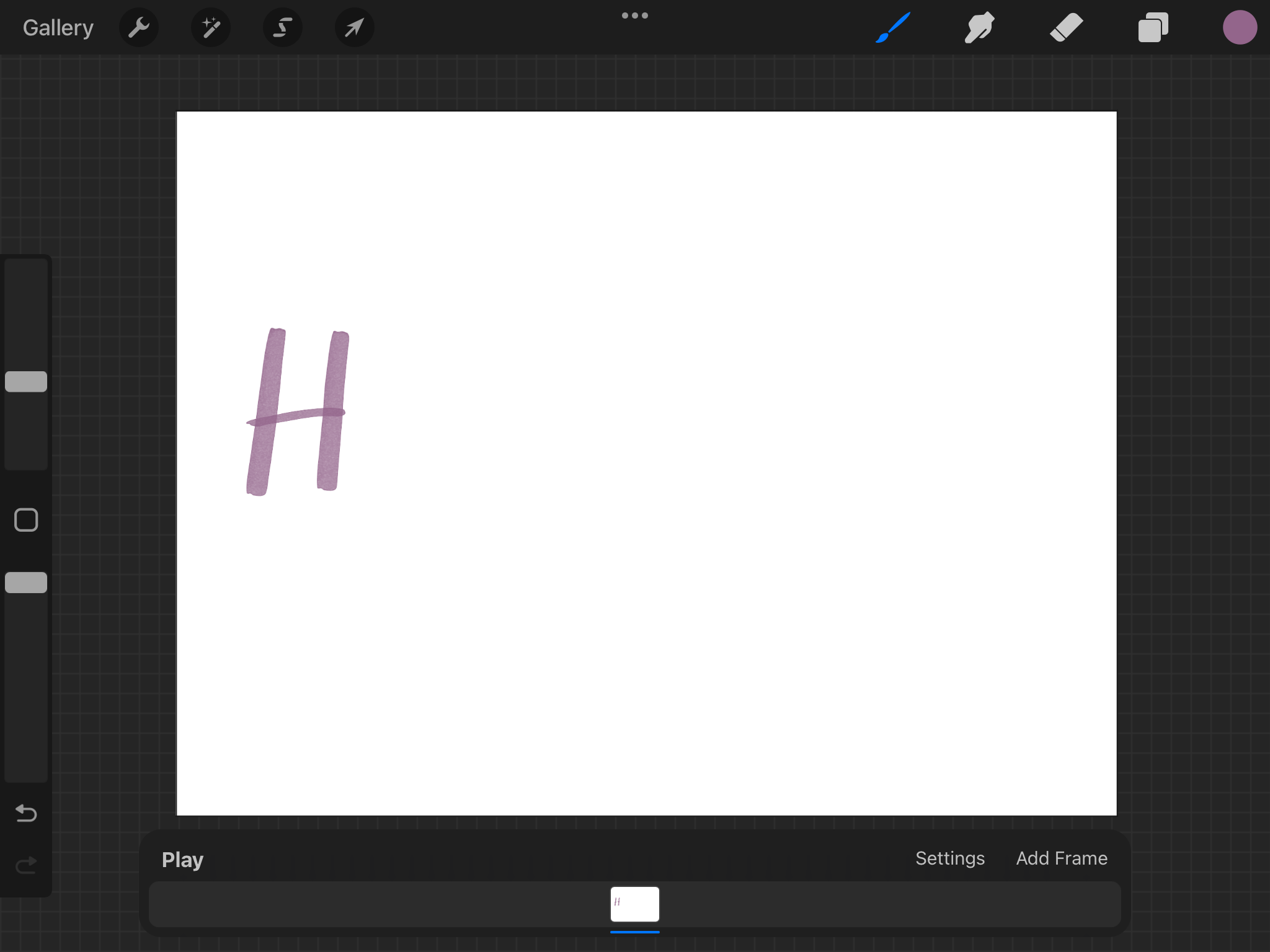This screenshot has height=952, width=1270.
Task: Tap the square Modify button
Action: pos(26,520)
